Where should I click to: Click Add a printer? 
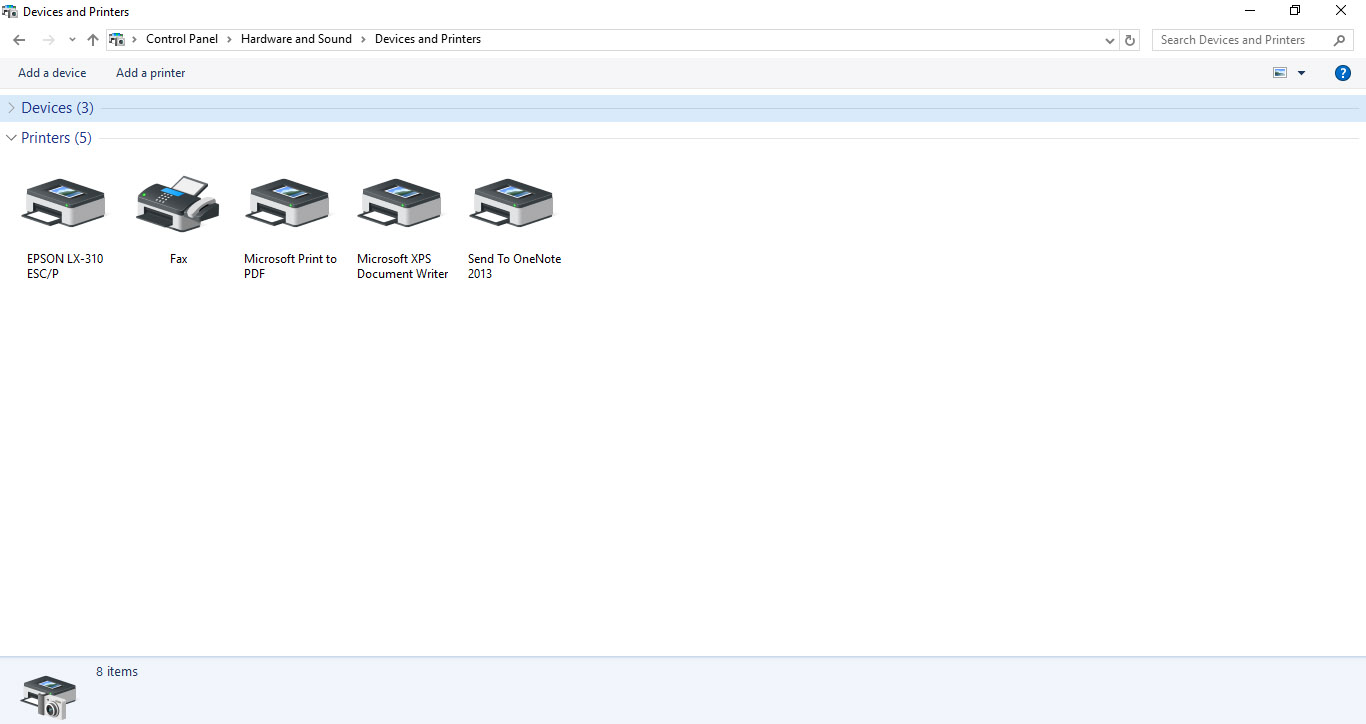pyautogui.click(x=150, y=73)
